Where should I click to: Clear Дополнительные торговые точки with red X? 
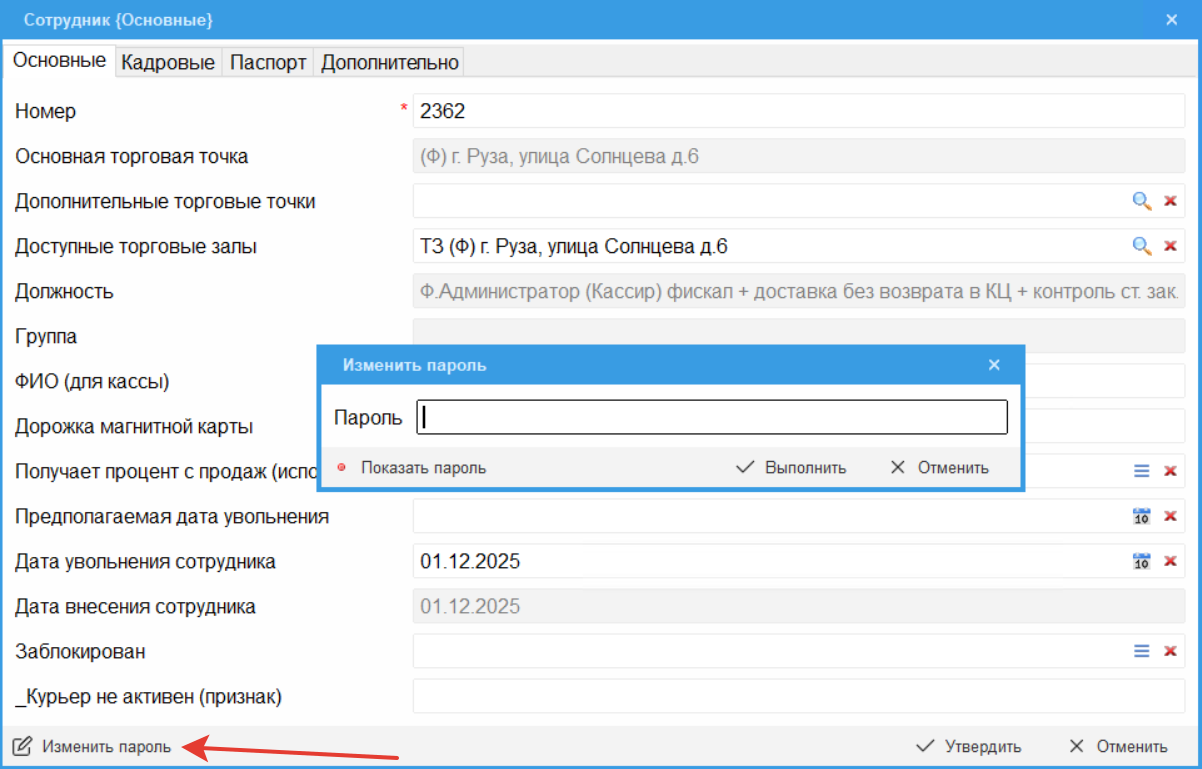click(1170, 201)
